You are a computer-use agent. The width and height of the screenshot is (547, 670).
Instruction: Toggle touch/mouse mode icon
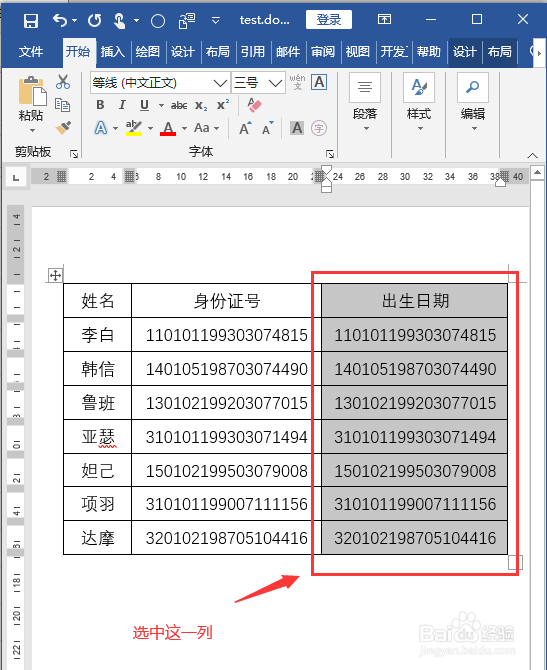(x=120, y=20)
